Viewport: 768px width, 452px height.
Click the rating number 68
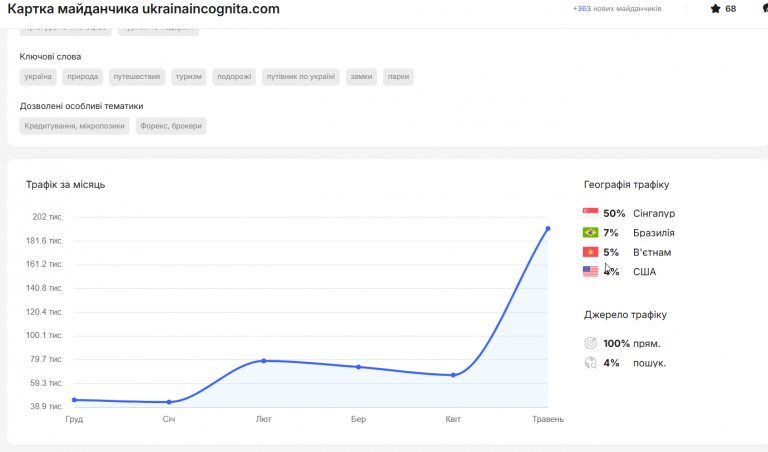click(x=731, y=9)
